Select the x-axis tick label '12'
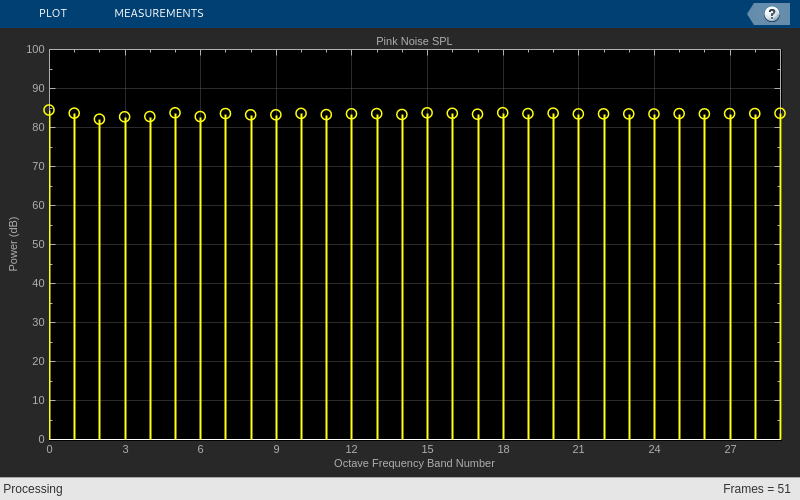 [x=351, y=449]
